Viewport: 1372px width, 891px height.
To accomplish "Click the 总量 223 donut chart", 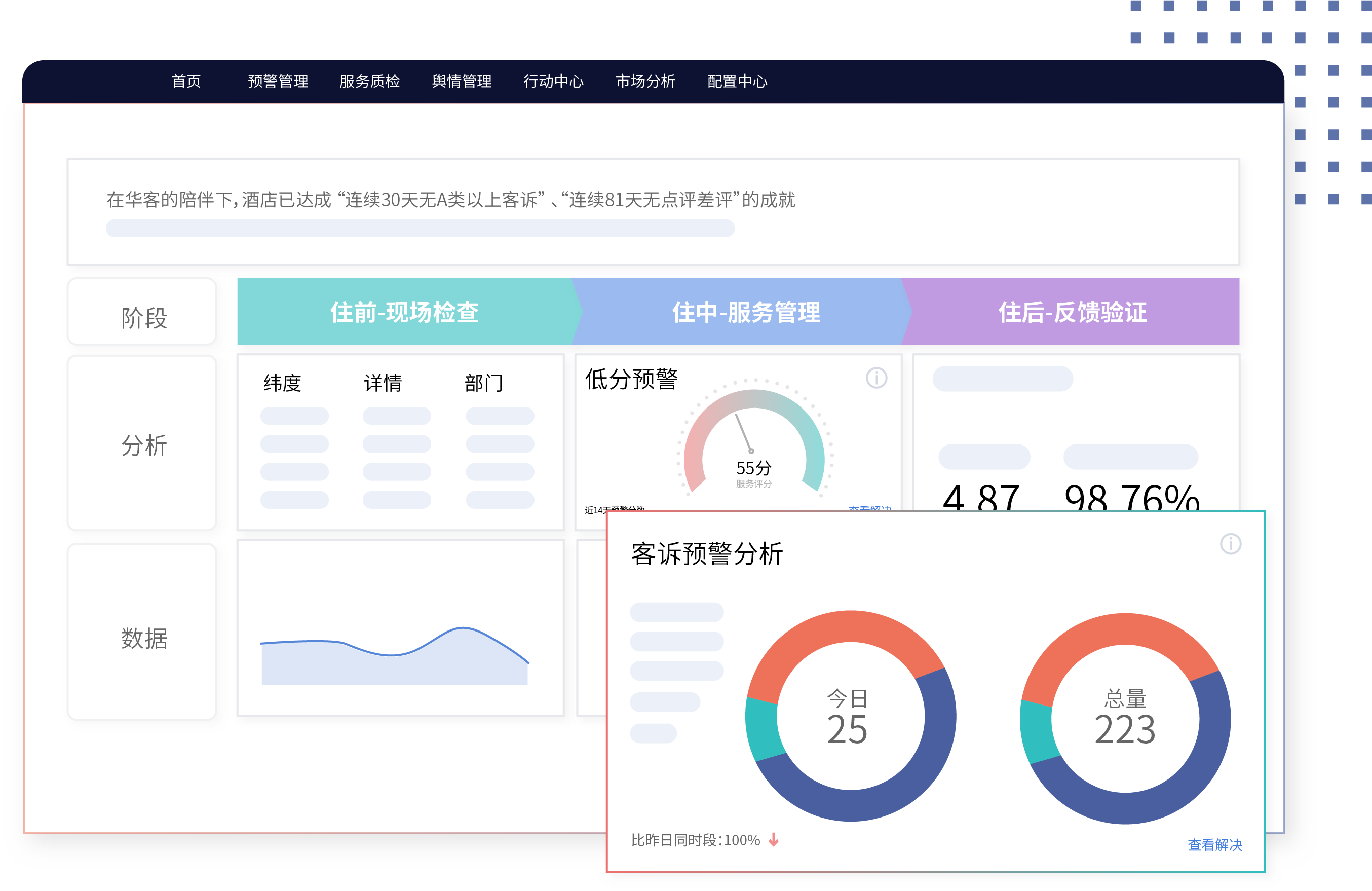I will [1125, 719].
